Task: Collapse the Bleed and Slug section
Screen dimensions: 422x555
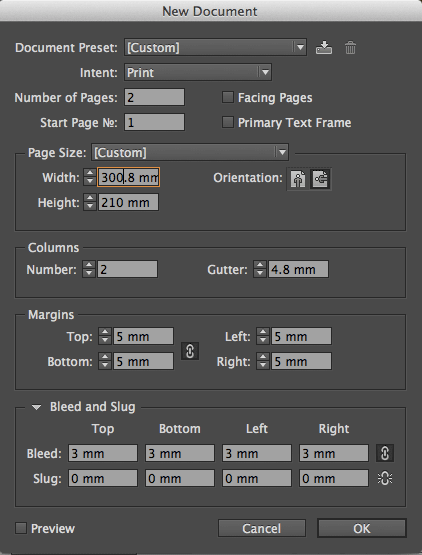Action: pos(36,407)
